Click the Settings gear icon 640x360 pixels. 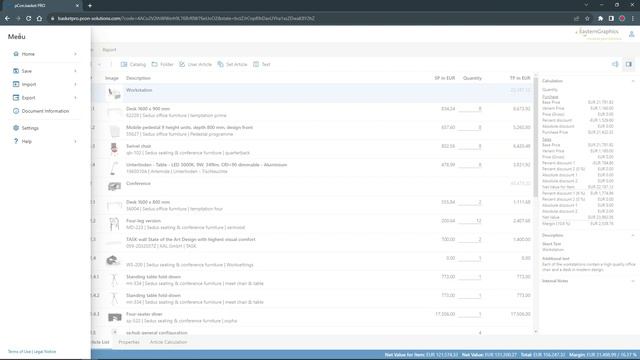click(x=16, y=128)
